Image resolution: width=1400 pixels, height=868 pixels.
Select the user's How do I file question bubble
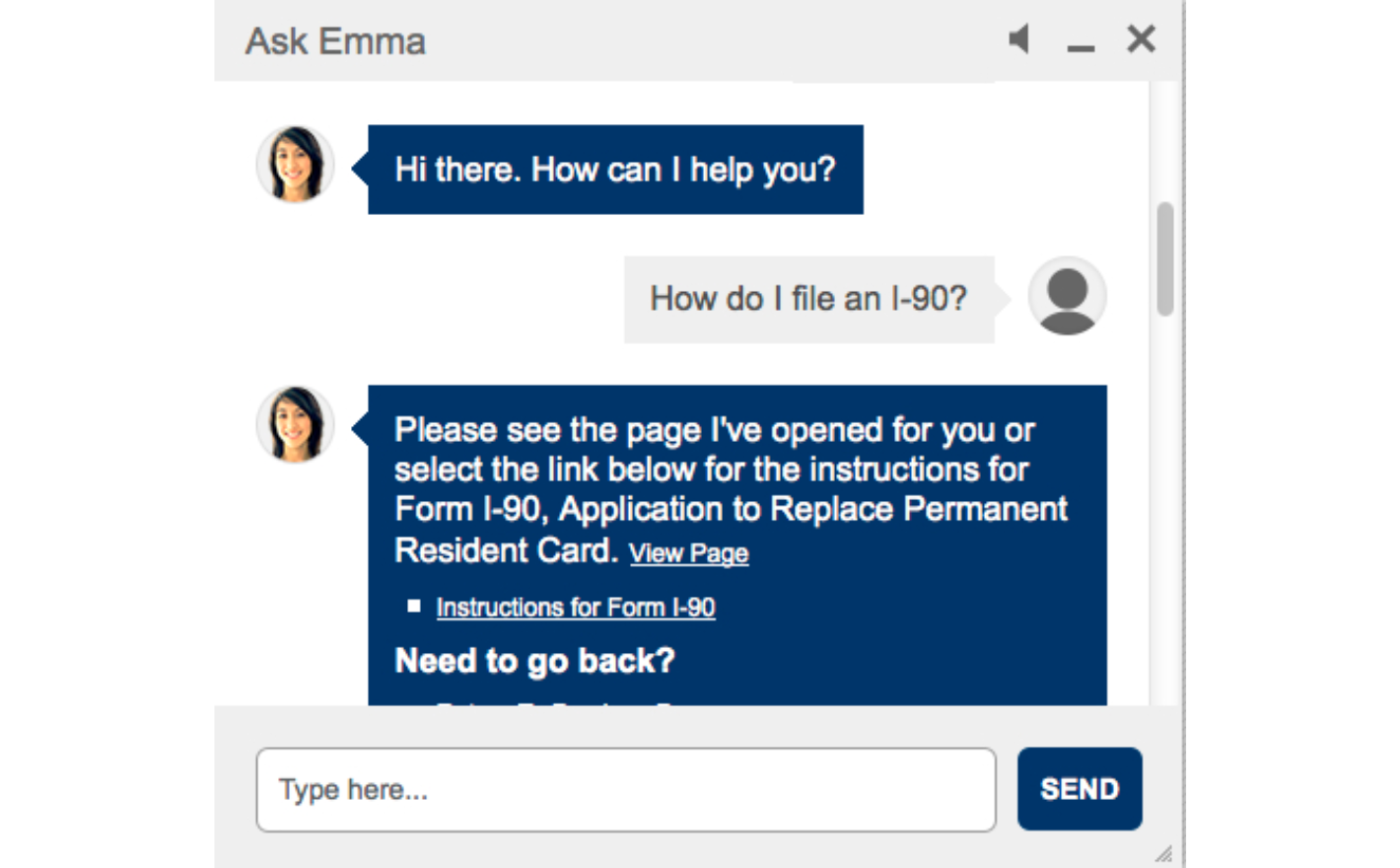tap(808, 297)
